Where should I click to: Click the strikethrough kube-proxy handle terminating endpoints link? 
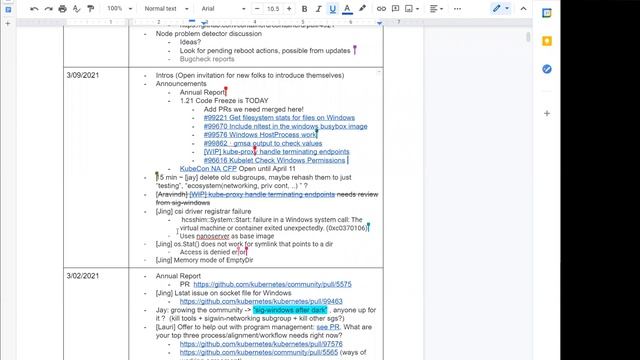(262, 194)
